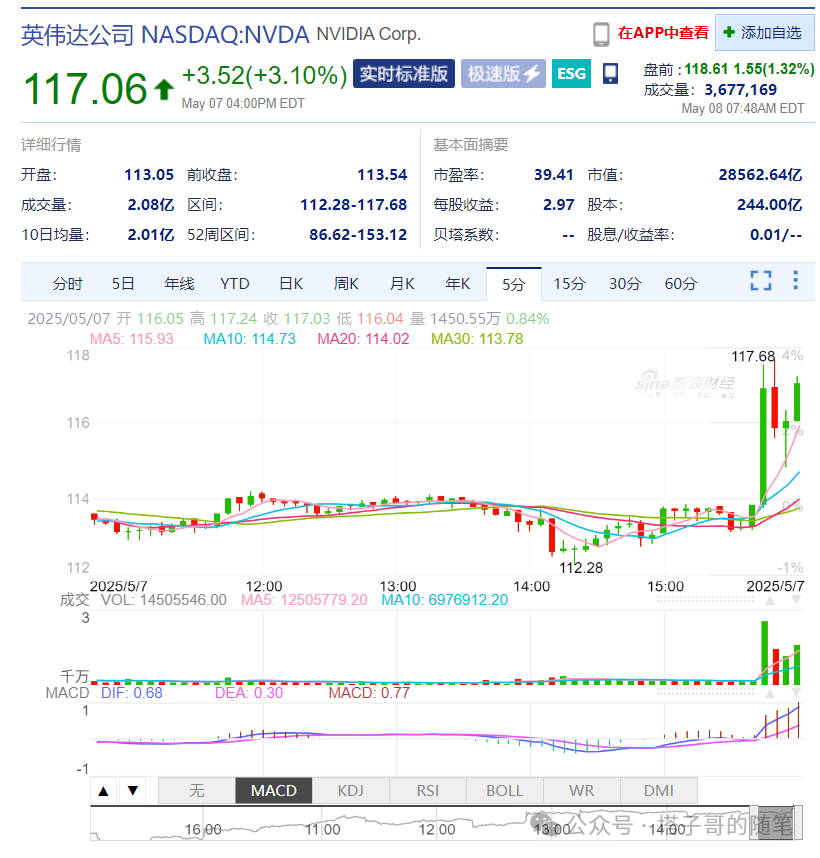Select the BOLL indicator
Screen dimensions: 820x858
click(x=505, y=791)
